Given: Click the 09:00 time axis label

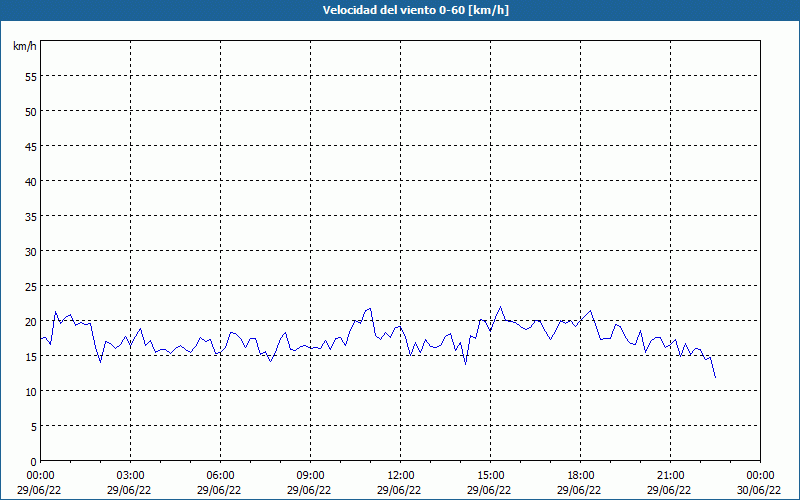Looking at the screenshot, I should point(310,475).
